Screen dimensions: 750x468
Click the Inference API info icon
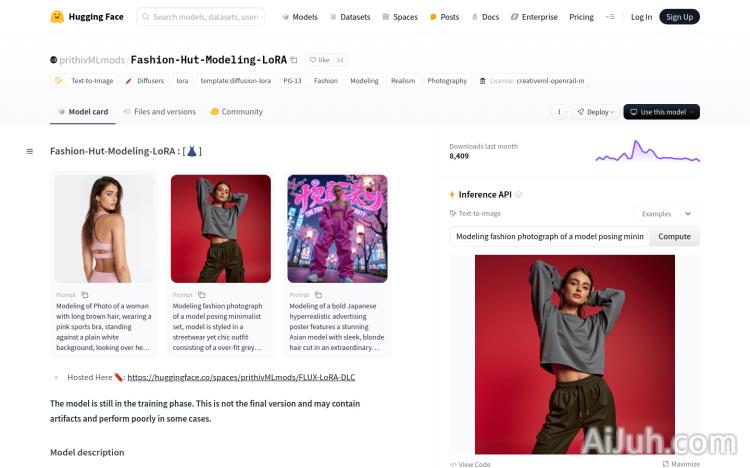[518, 194]
